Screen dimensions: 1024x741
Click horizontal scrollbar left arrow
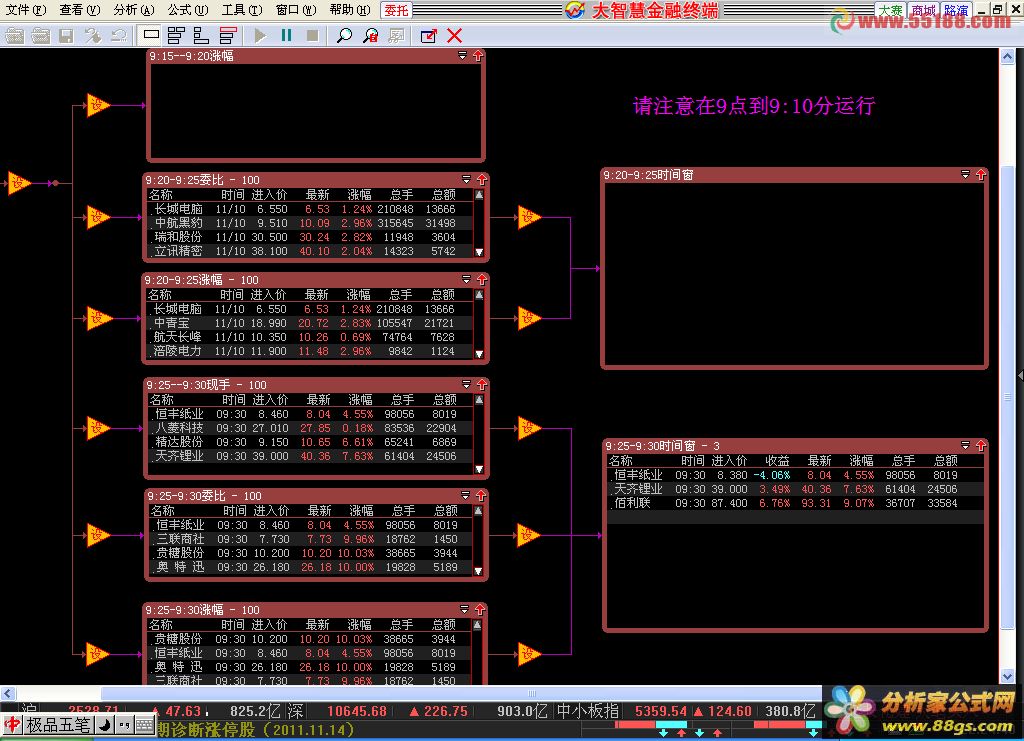(7, 693)
